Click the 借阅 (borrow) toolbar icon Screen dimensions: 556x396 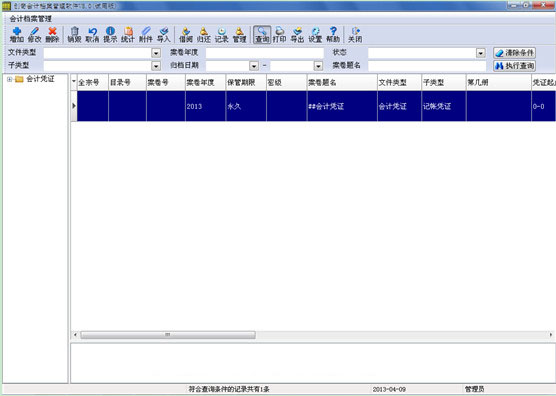tap(186, 35)
